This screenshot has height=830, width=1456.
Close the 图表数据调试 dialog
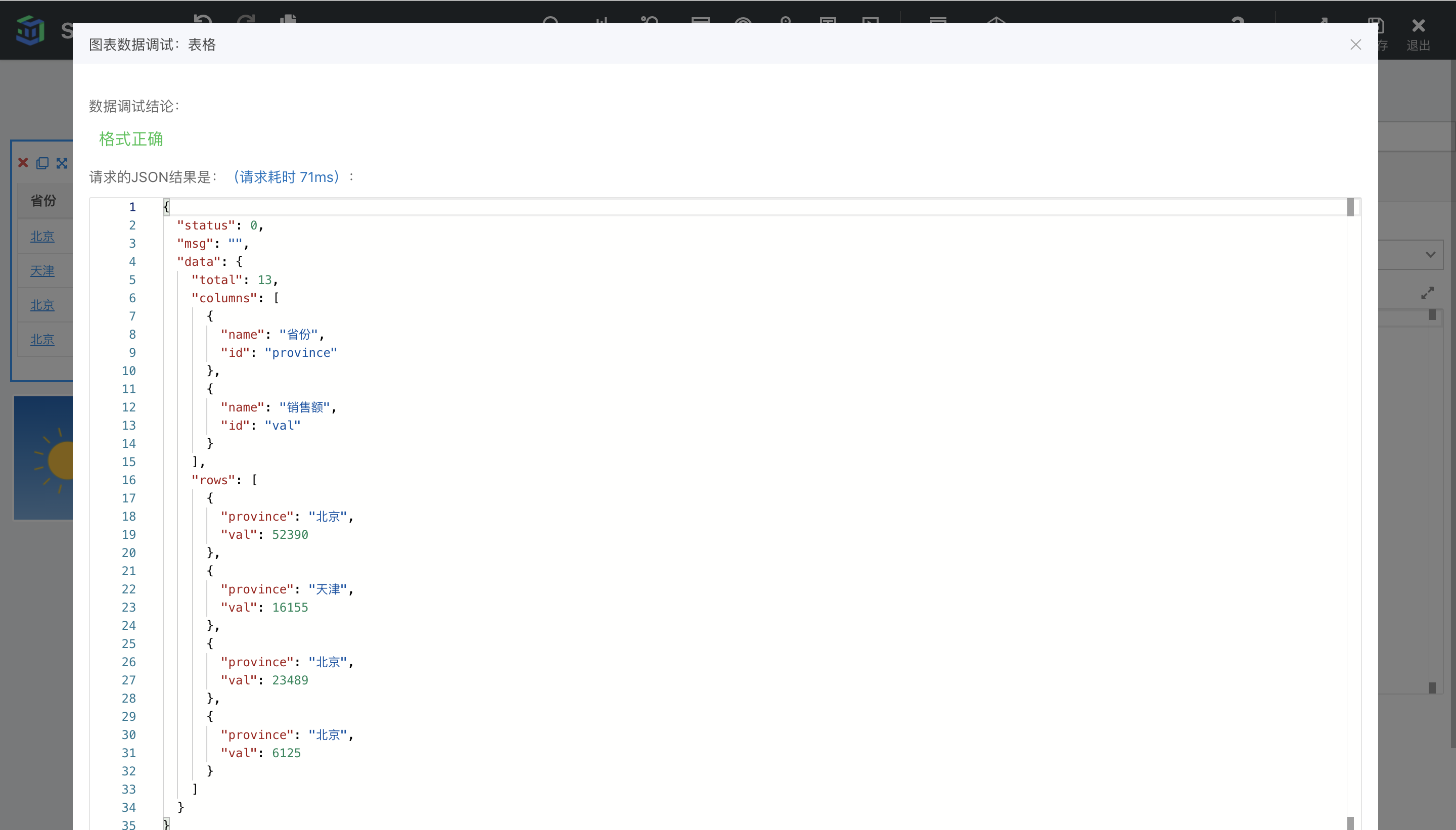[1355, 44]
